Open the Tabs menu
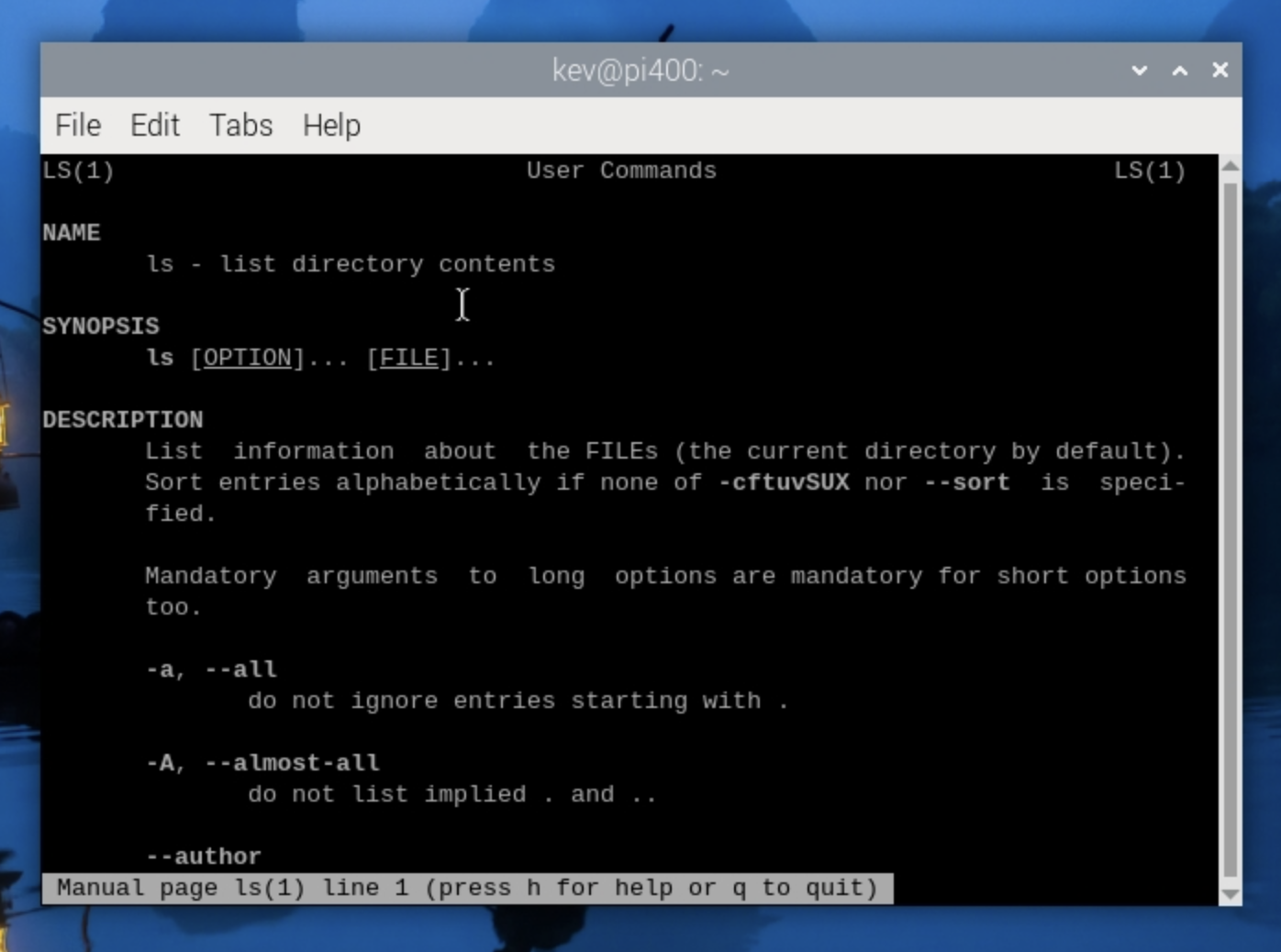This screenshot has width=1281, height=952. (240, 125)
